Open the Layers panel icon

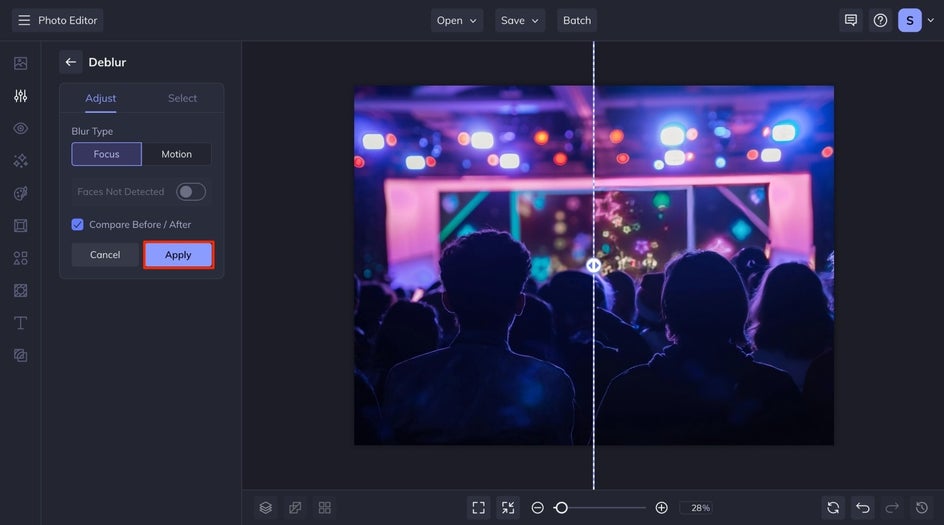tap(266, 508)
